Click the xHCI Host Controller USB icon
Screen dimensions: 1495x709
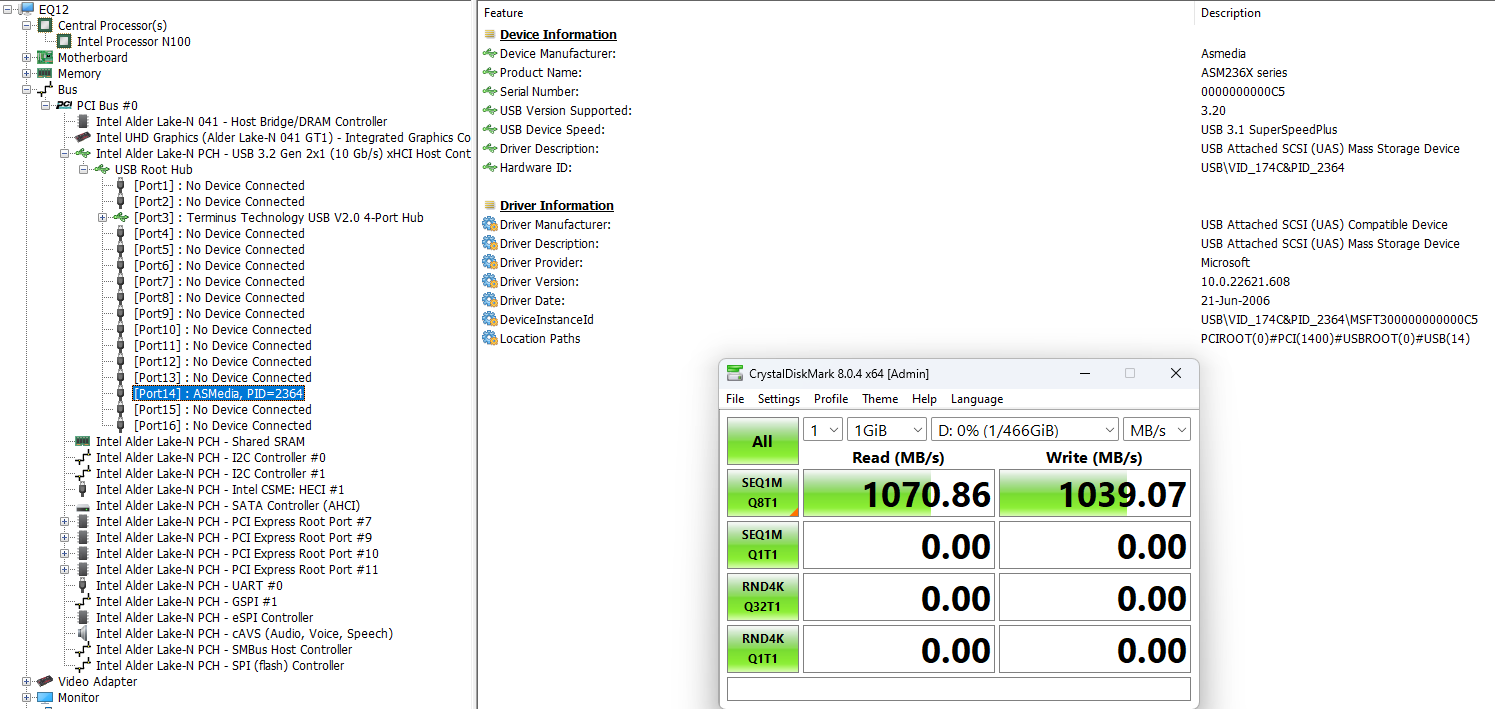tap(83, 153)
